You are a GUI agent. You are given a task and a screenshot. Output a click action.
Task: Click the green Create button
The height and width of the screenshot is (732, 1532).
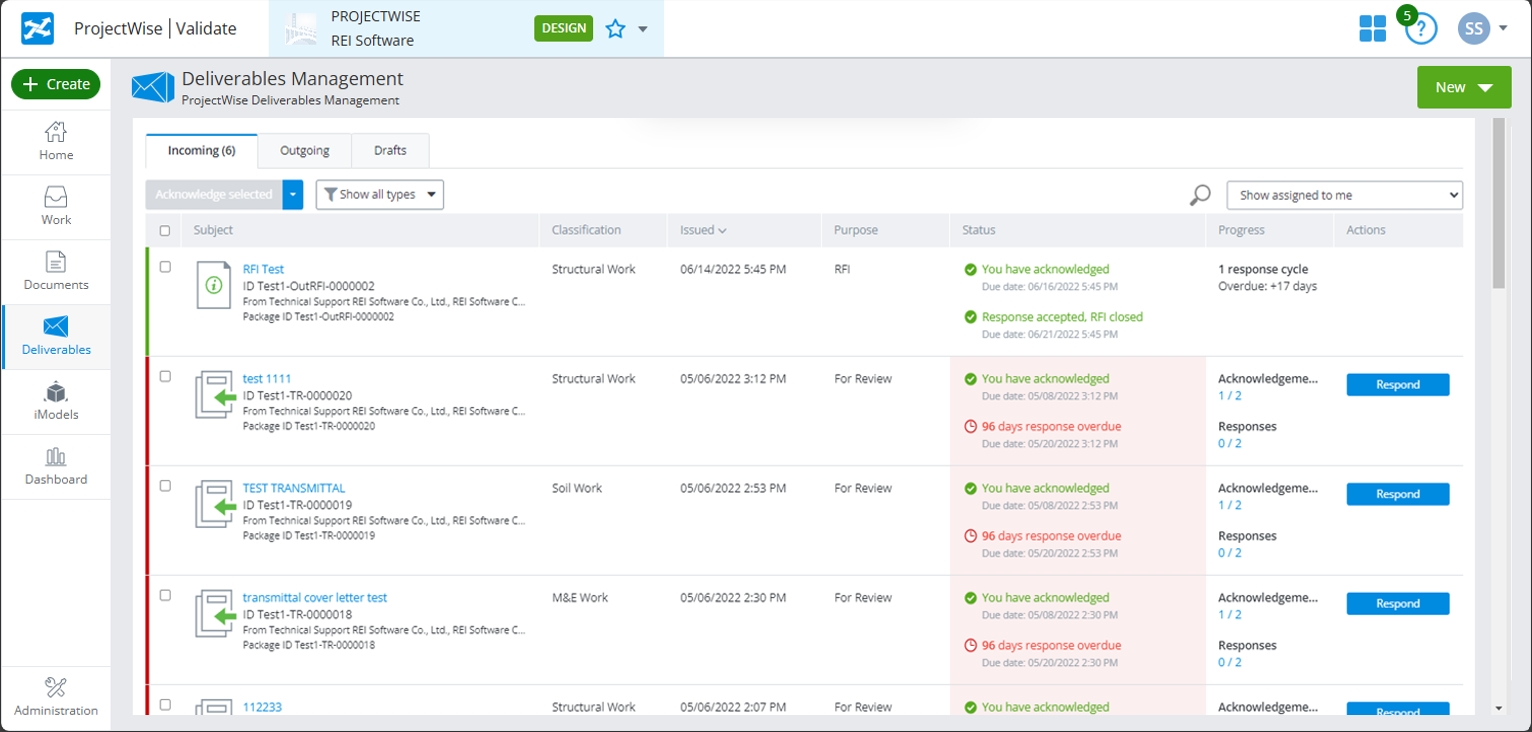click(56, 84)
